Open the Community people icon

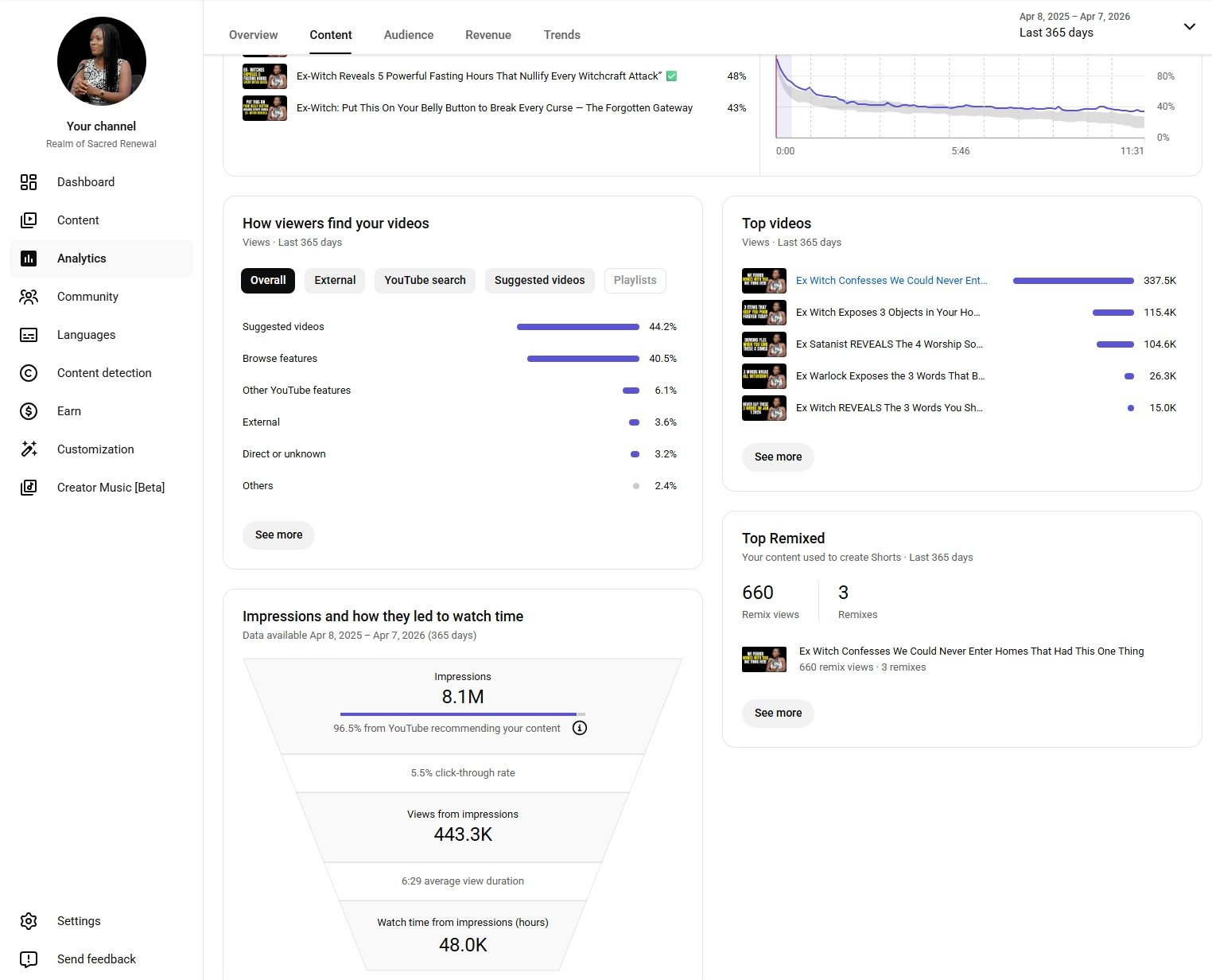tap(29, 297)
